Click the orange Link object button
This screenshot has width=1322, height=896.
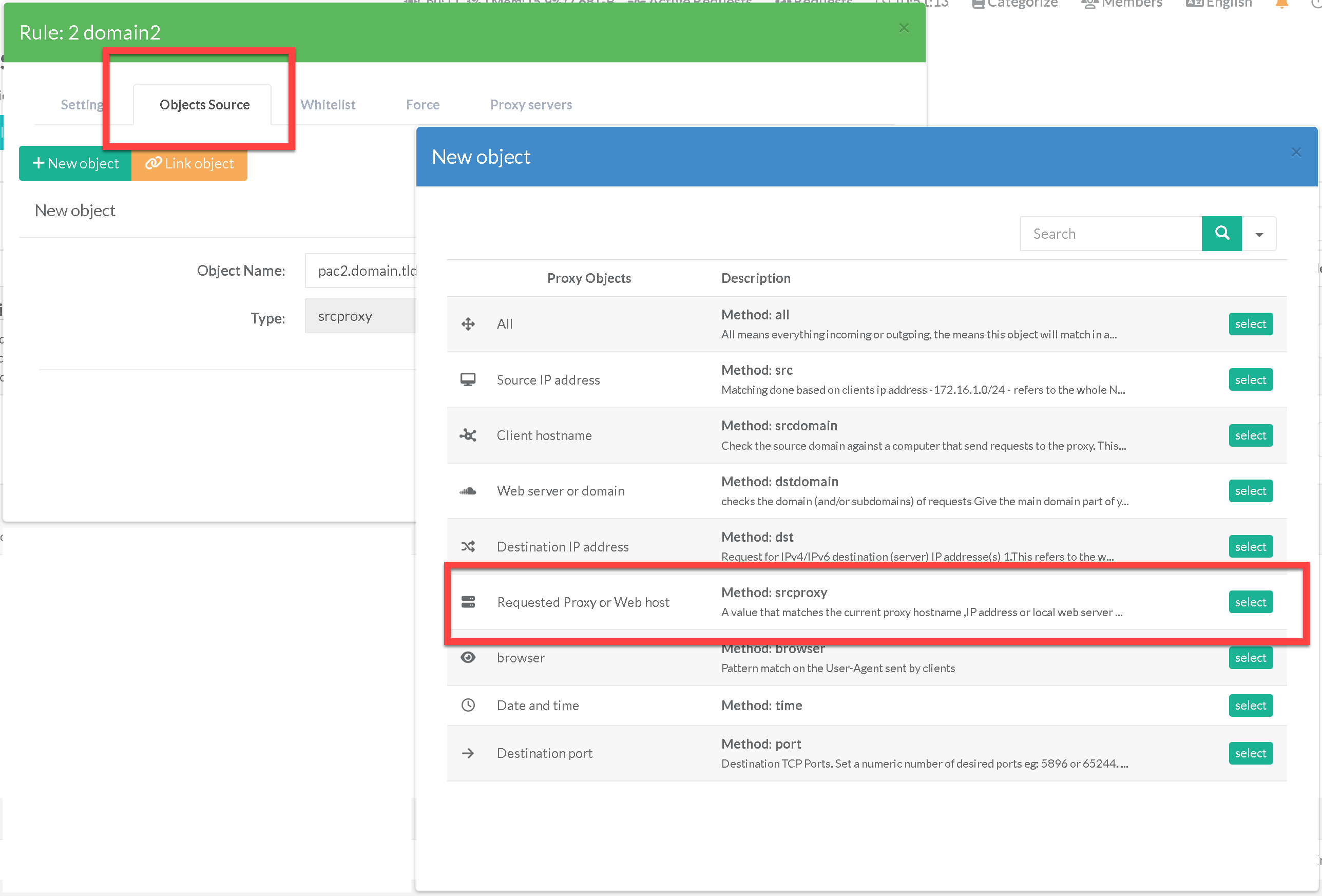pos(189,164)
